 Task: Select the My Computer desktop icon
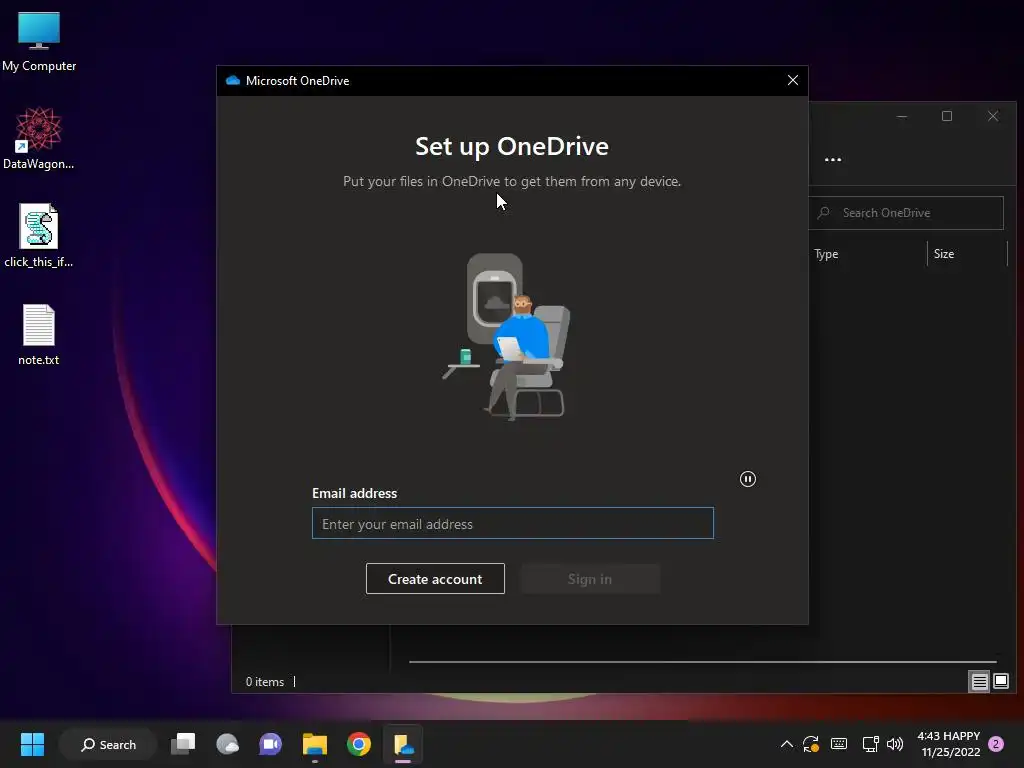39,42
